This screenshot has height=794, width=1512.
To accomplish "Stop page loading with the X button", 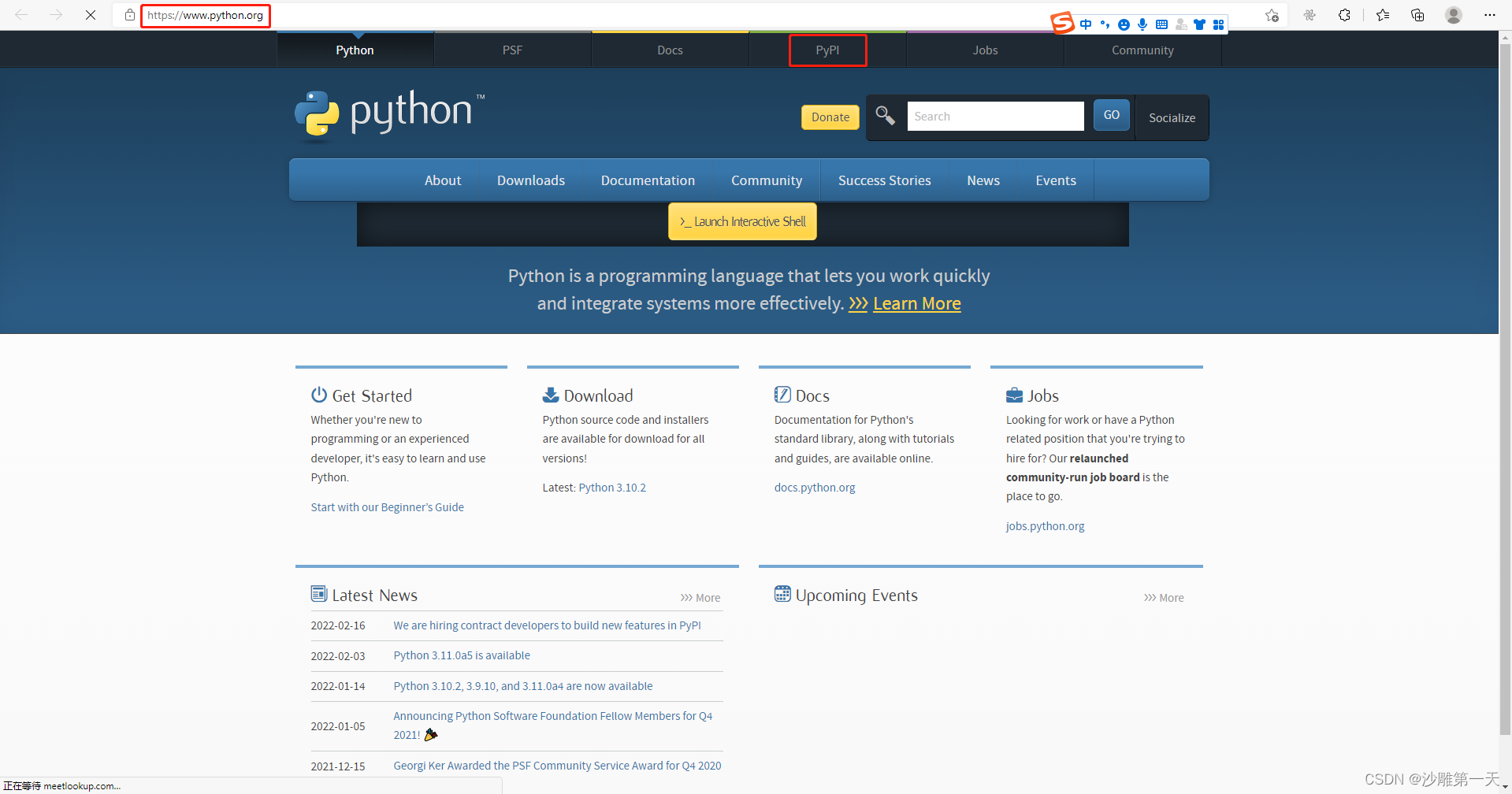I will tap(91, 15).
